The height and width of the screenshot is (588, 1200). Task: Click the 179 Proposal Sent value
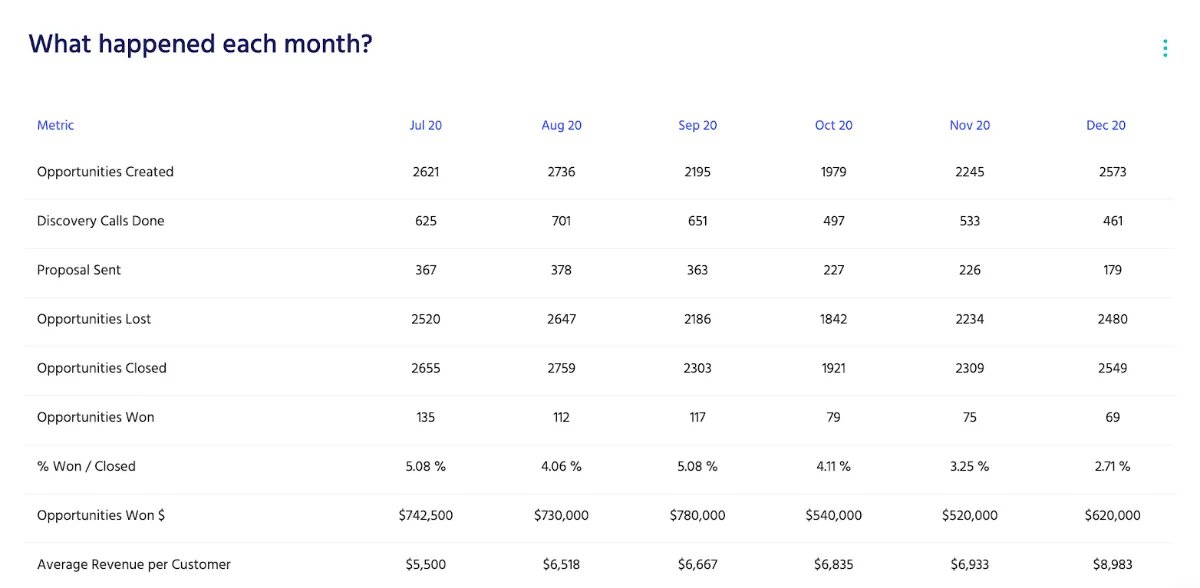[x=1113, y=270]
